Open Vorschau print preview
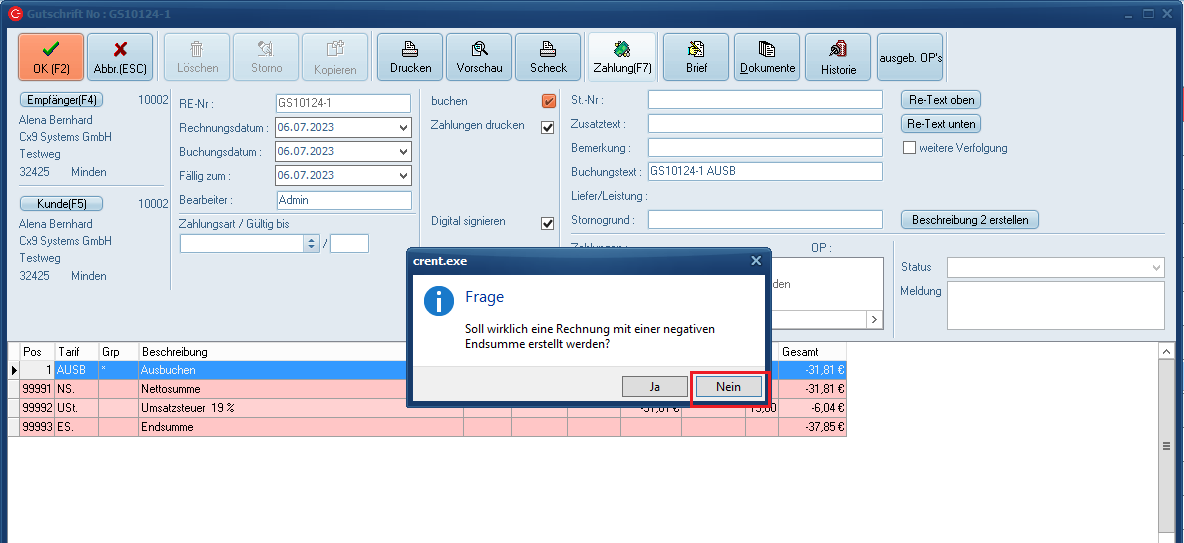 (479, 57)
